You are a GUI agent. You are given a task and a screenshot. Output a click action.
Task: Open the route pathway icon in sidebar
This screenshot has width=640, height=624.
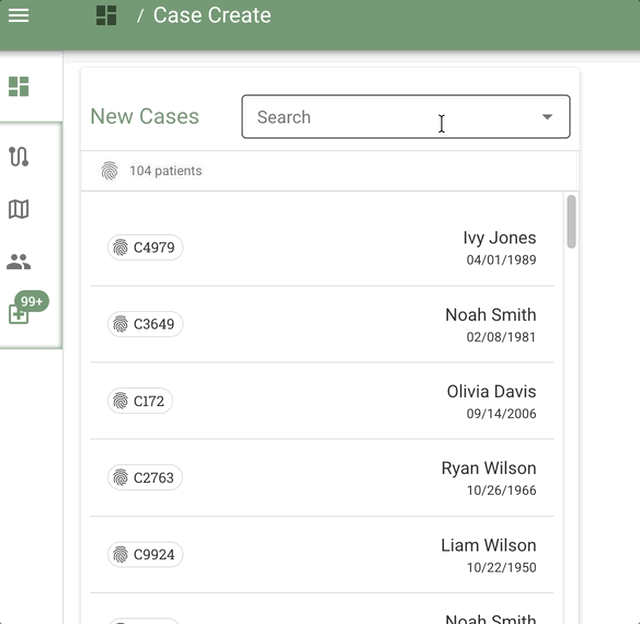pyautogui.click(x=18, y=156)
